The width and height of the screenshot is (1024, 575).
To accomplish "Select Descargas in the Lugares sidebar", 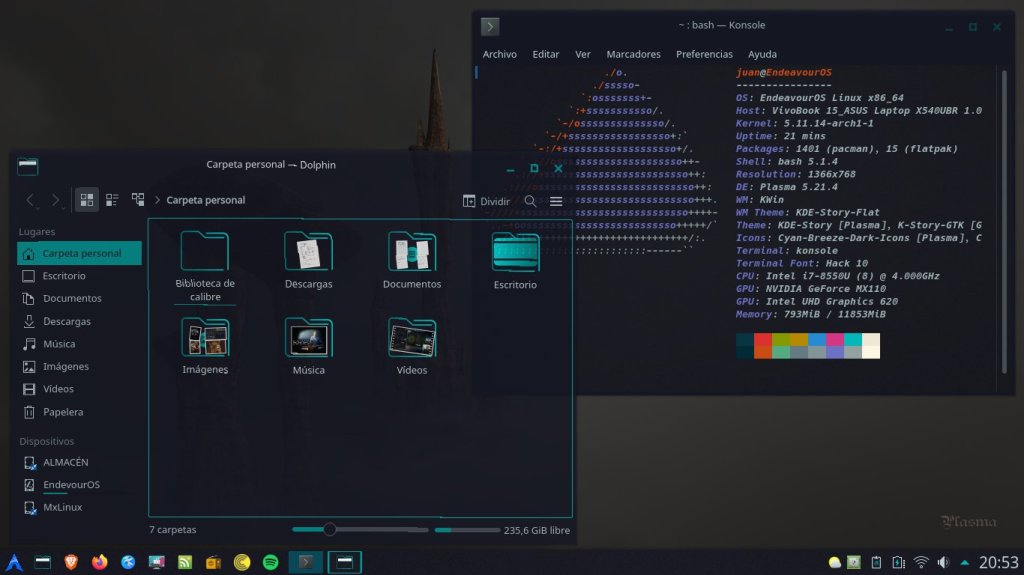I will click(x=66, y=321).
